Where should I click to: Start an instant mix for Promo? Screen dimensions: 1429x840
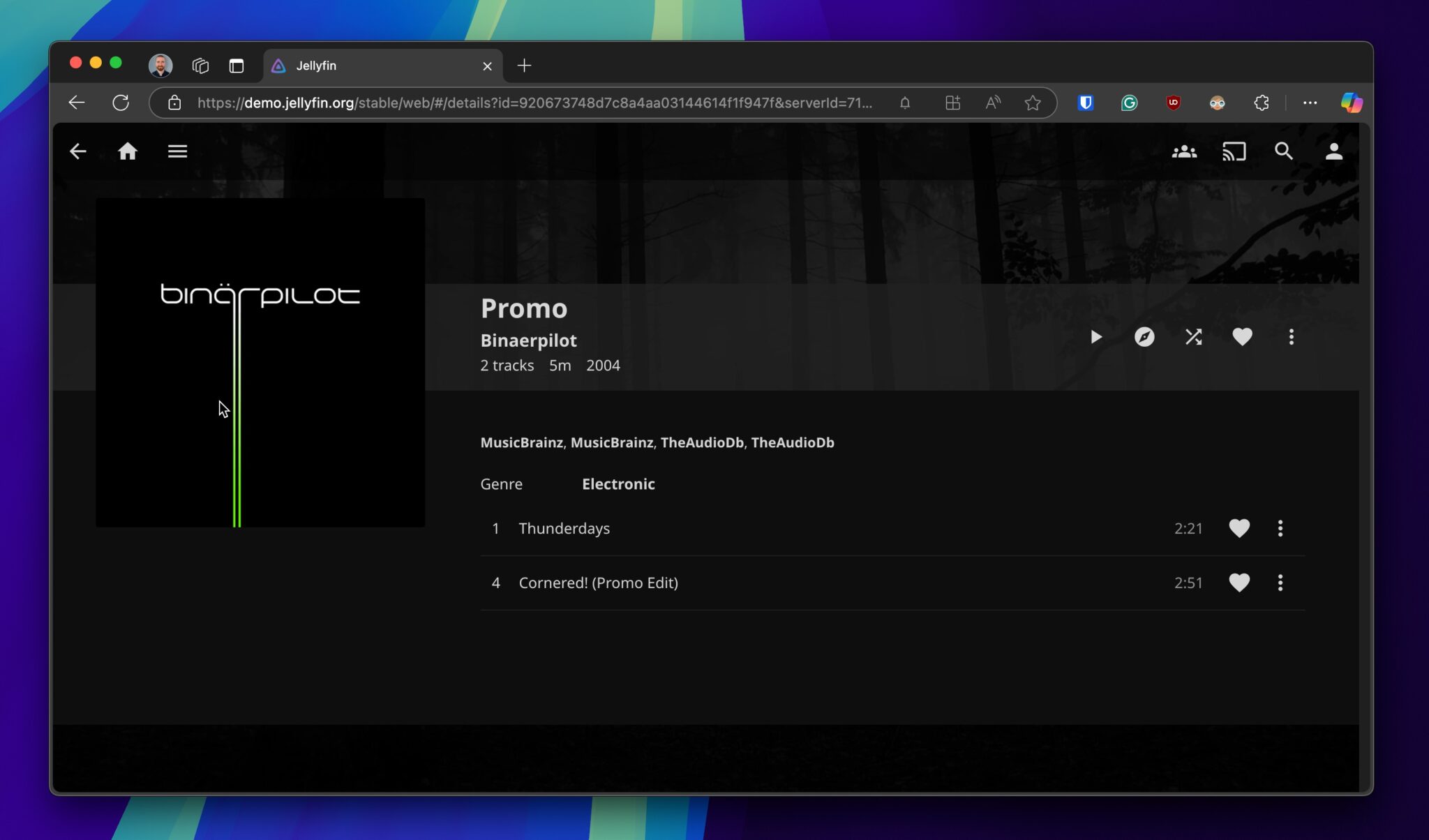point(1144,337)
